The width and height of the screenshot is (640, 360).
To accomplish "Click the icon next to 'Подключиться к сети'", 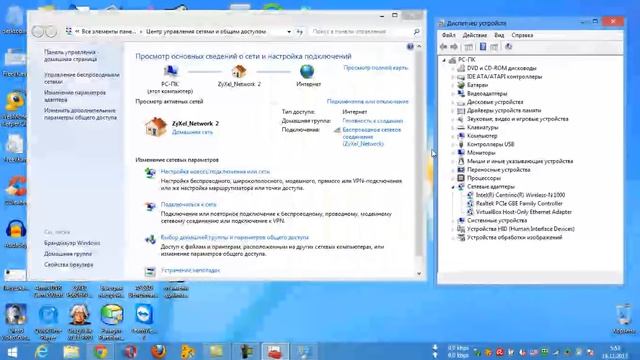I will [150, 206].
